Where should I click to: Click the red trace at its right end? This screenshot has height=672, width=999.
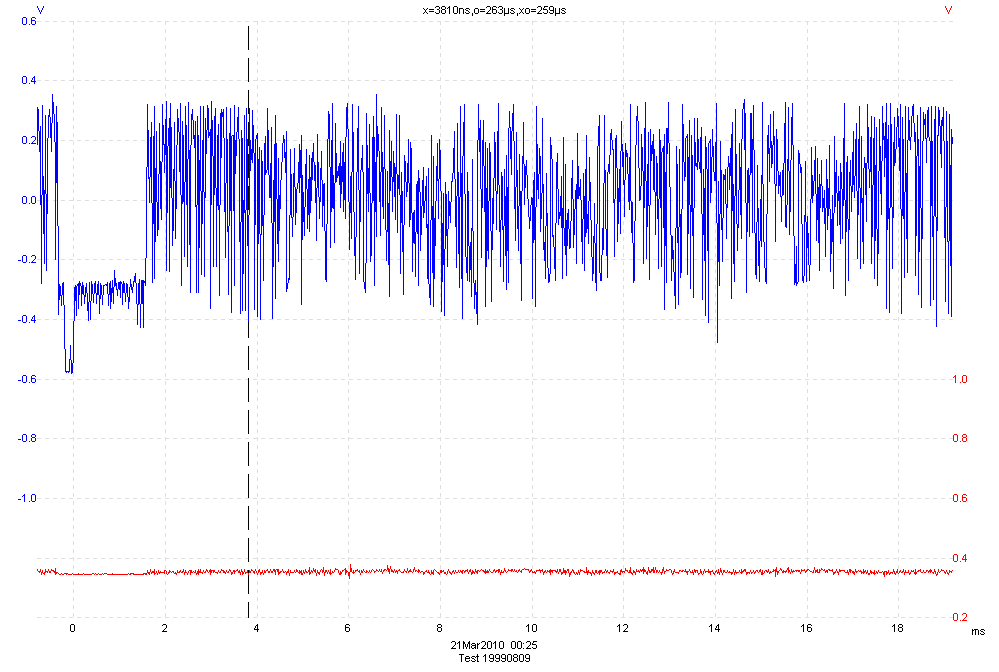(x=948, y=572)
